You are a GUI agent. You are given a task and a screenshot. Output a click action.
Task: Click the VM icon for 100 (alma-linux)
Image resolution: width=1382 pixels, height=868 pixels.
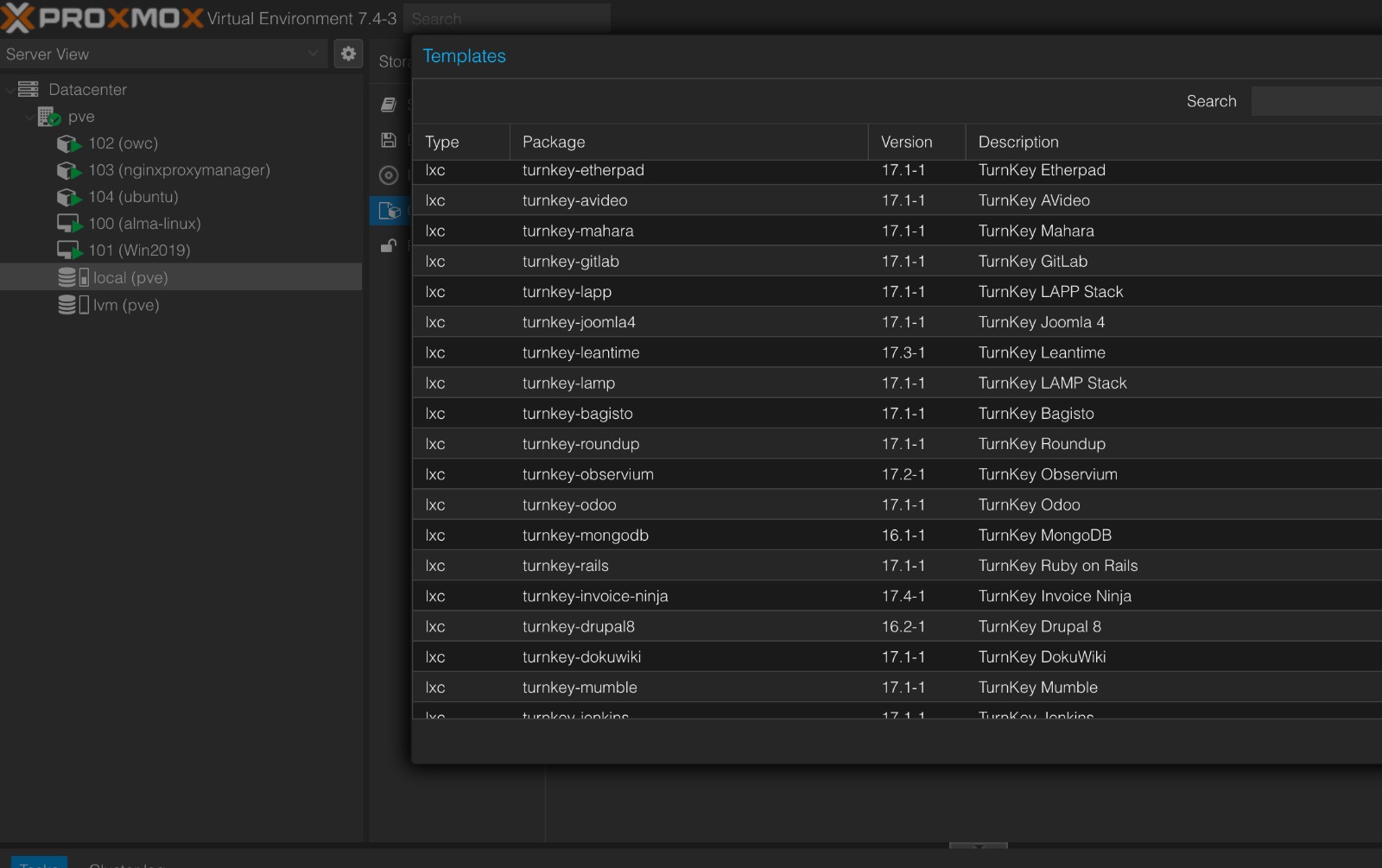pyautogui.click(x=68, y=224)
